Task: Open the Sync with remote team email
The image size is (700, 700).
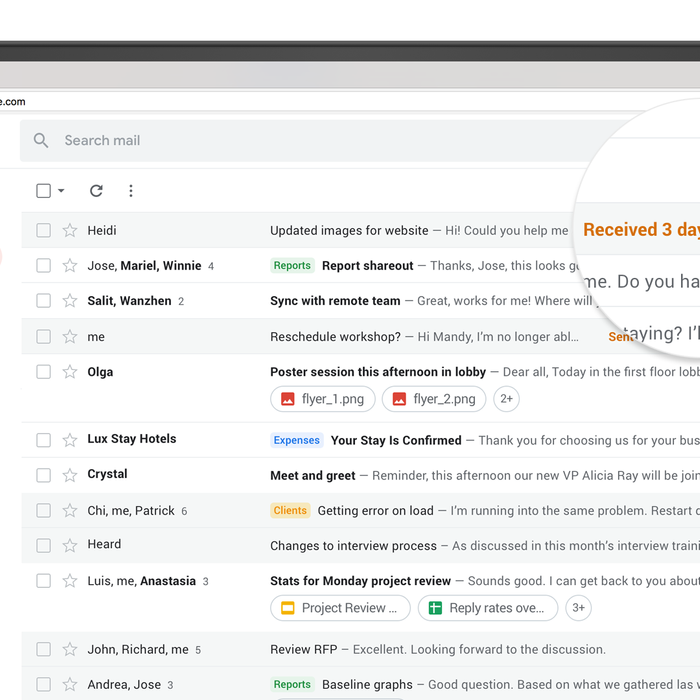Action: 335,301
